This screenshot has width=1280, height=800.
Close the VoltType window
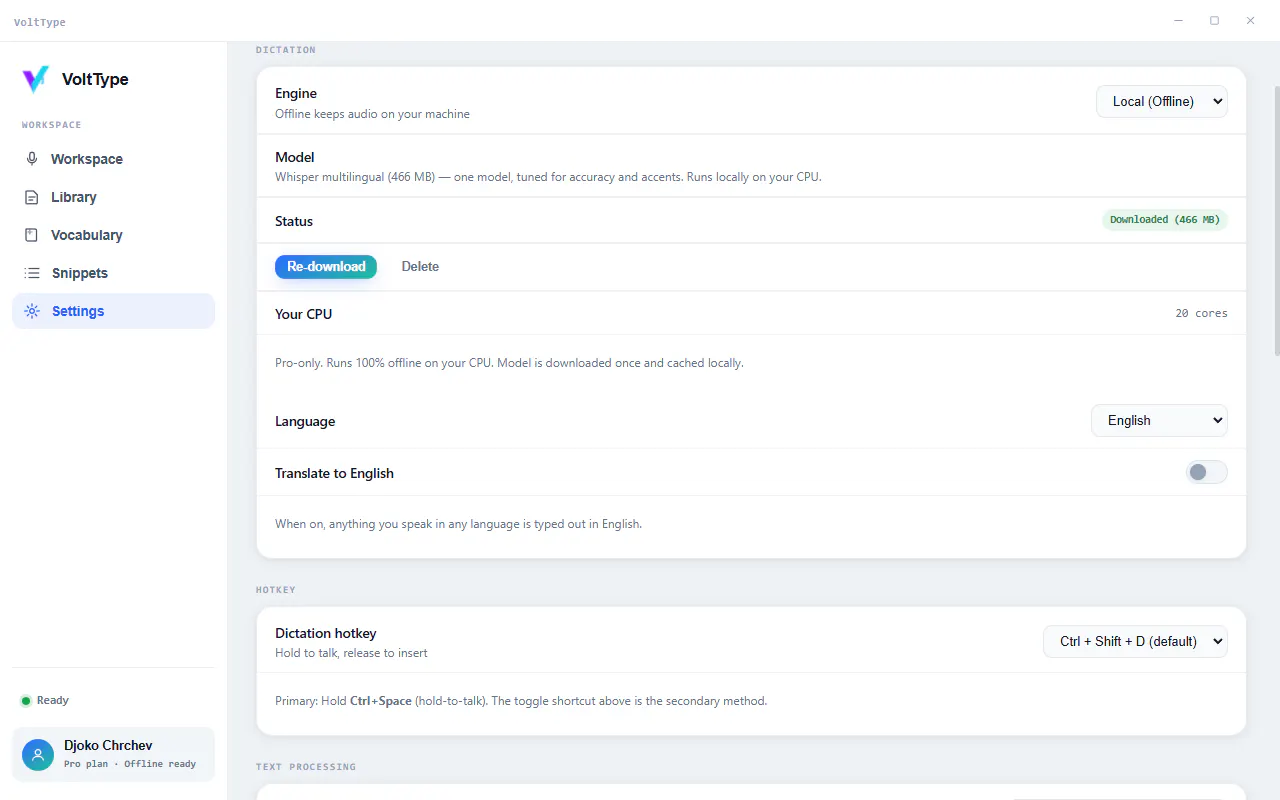point(1250,20)
